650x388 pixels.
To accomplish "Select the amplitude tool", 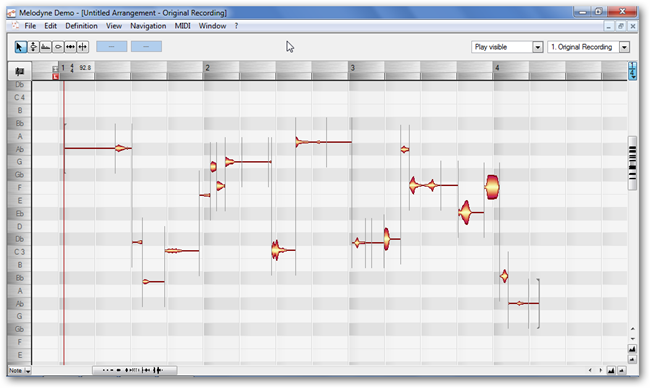I will tap(58, 47).
